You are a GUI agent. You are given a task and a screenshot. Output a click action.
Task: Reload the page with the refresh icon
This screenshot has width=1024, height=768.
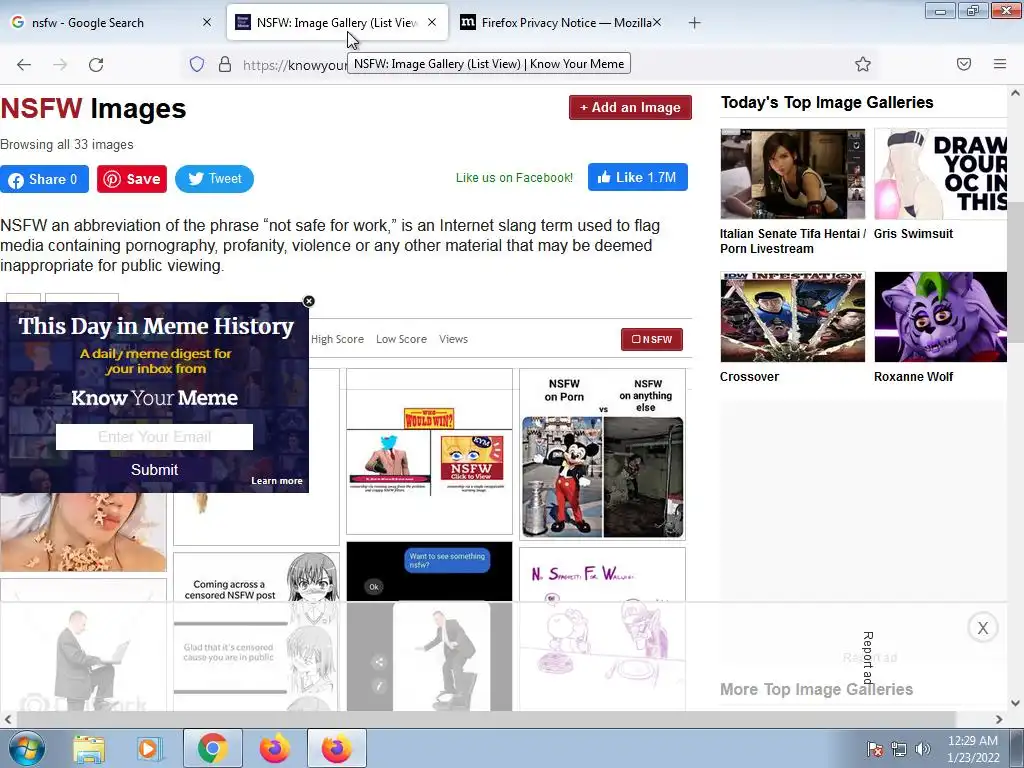pyautogui.click(x=96, y=64)
